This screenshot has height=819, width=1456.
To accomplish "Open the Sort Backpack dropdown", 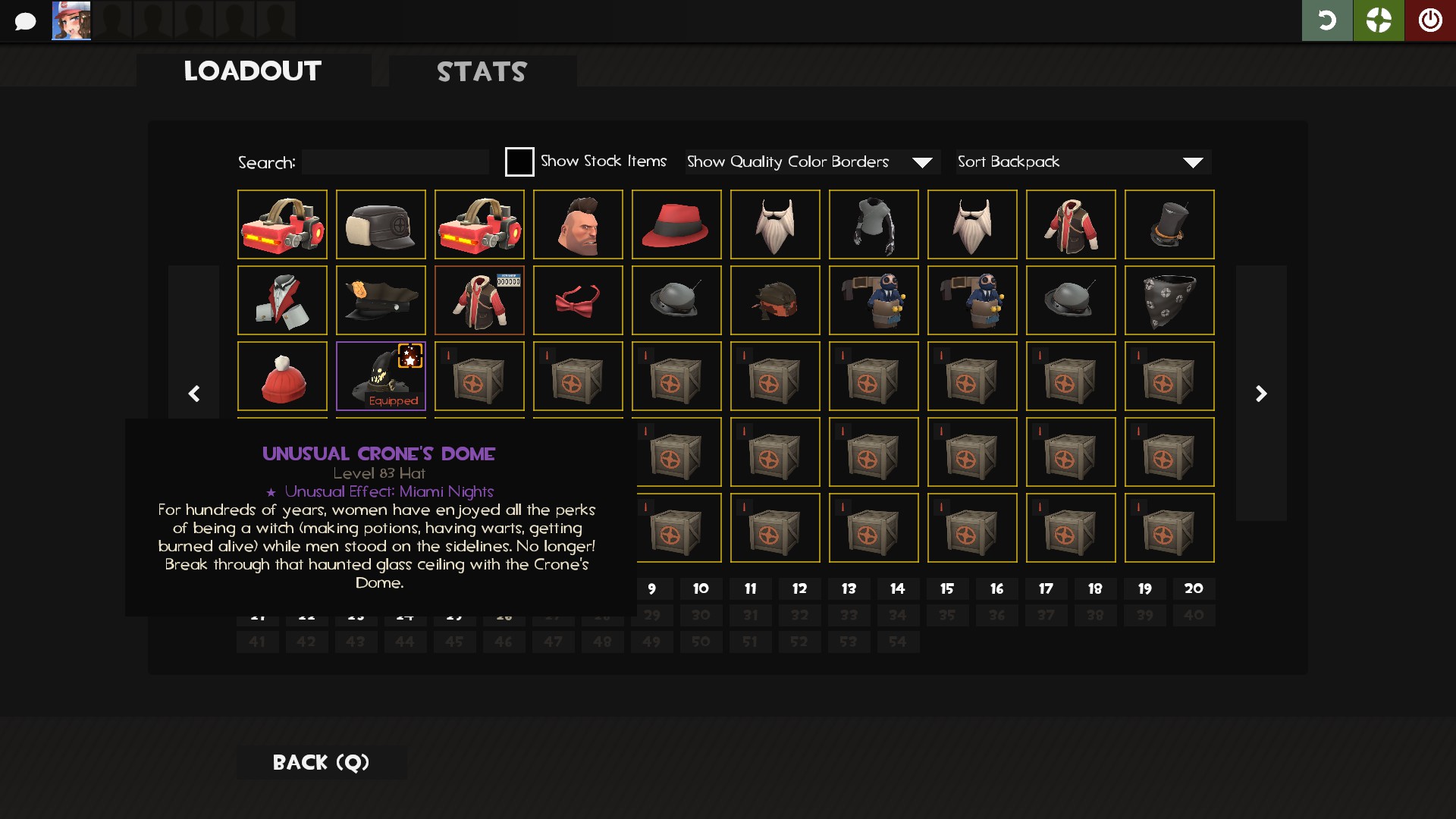I will click(x=1084, y=162).
